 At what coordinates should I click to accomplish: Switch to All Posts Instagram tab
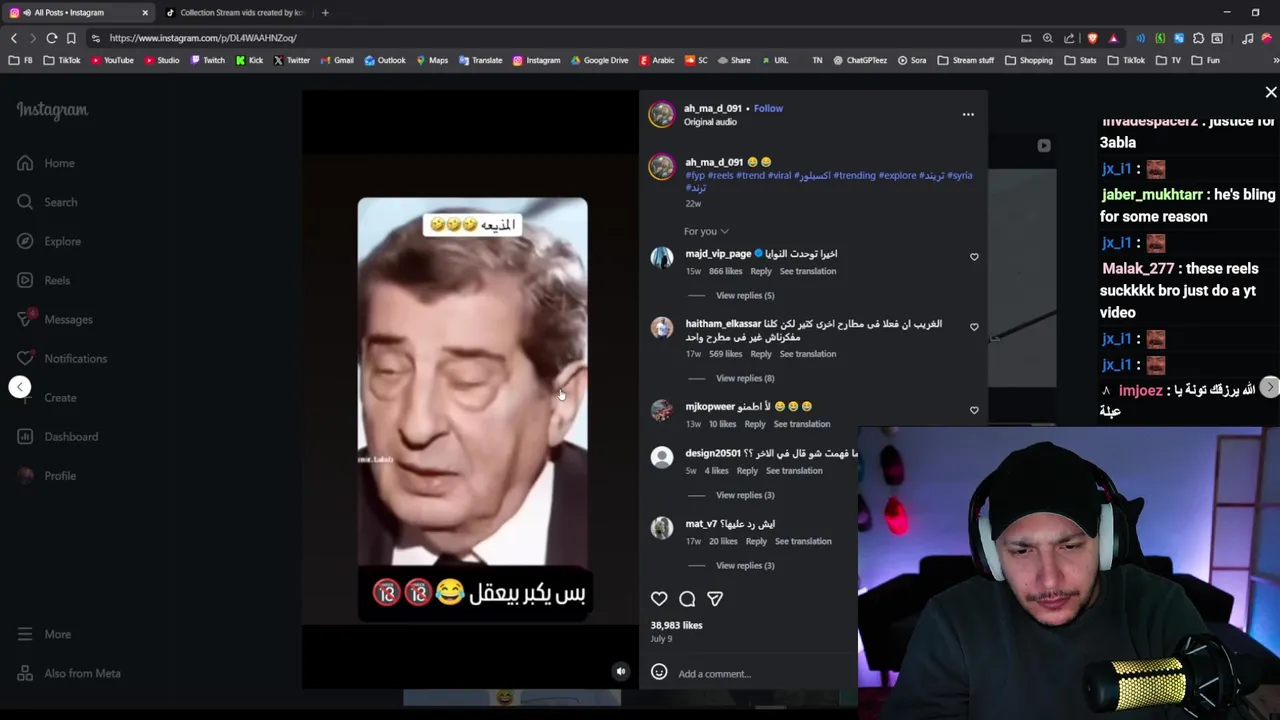(x=76, y=13)
